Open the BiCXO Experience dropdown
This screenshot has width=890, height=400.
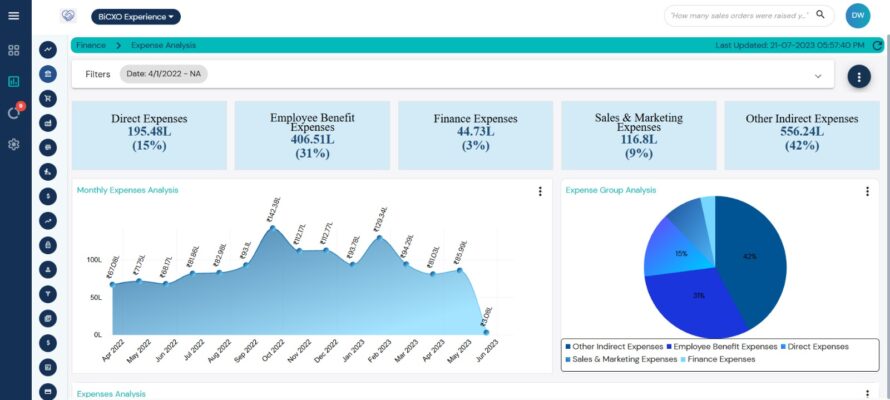136,17
